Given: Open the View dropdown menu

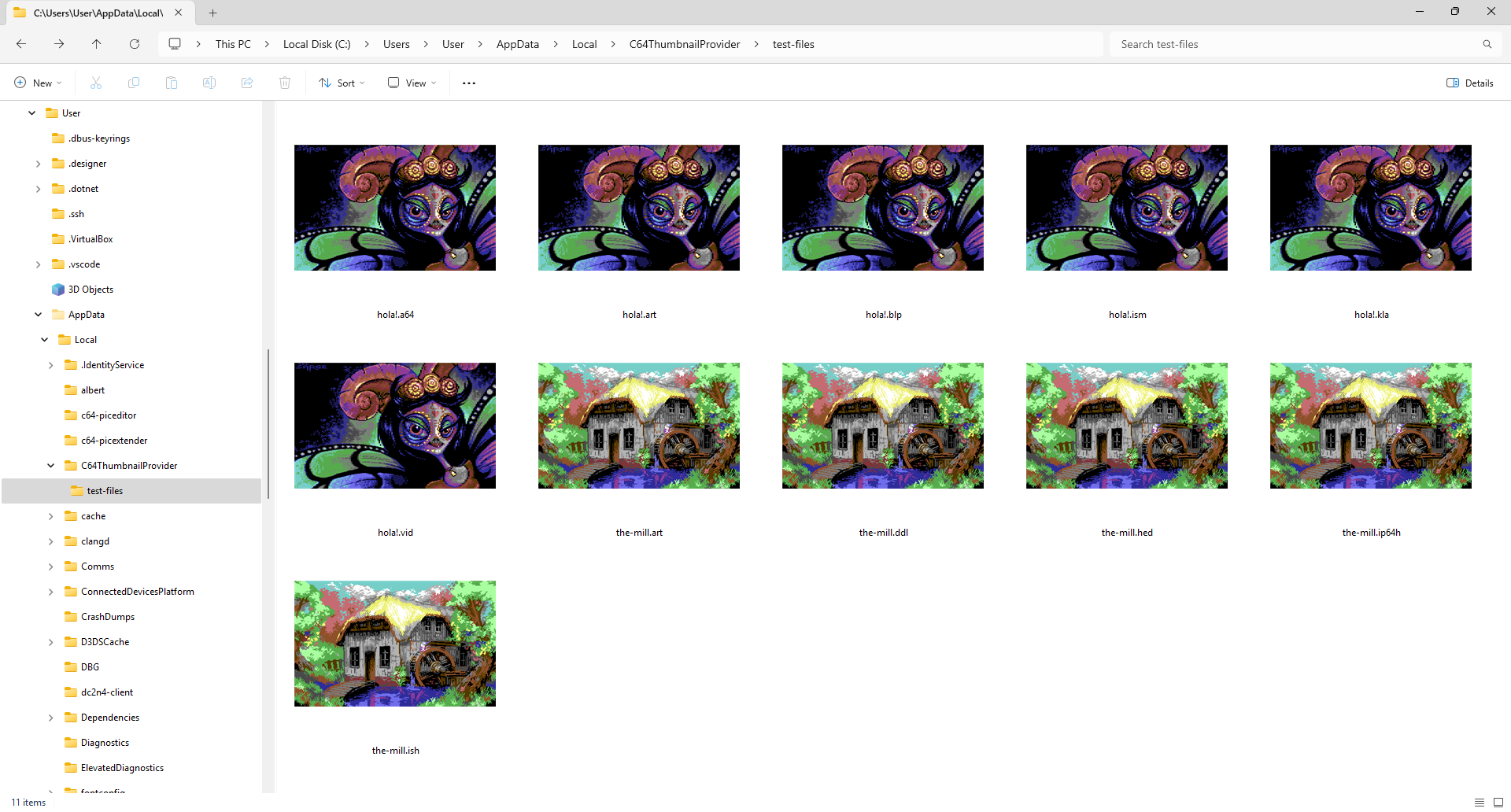Looking at the screenshot, I should pos(412,83).
